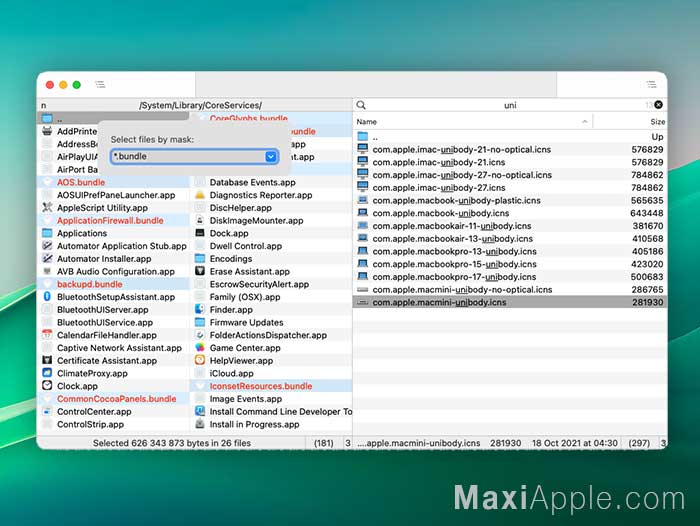Click the HelpViewer.app icon
The height and width of the screenshot is (526, 700).
(x=200, y=360)
